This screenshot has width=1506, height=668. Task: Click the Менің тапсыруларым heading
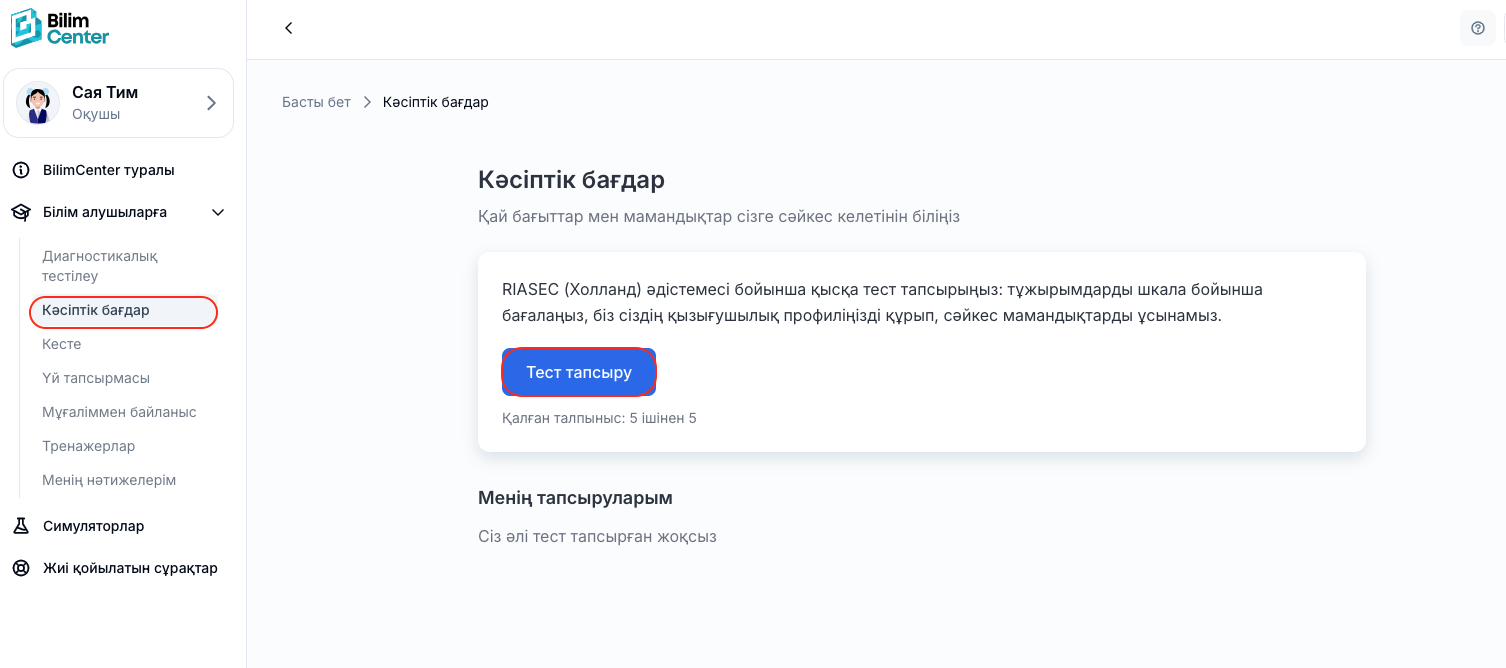[575, 498]
